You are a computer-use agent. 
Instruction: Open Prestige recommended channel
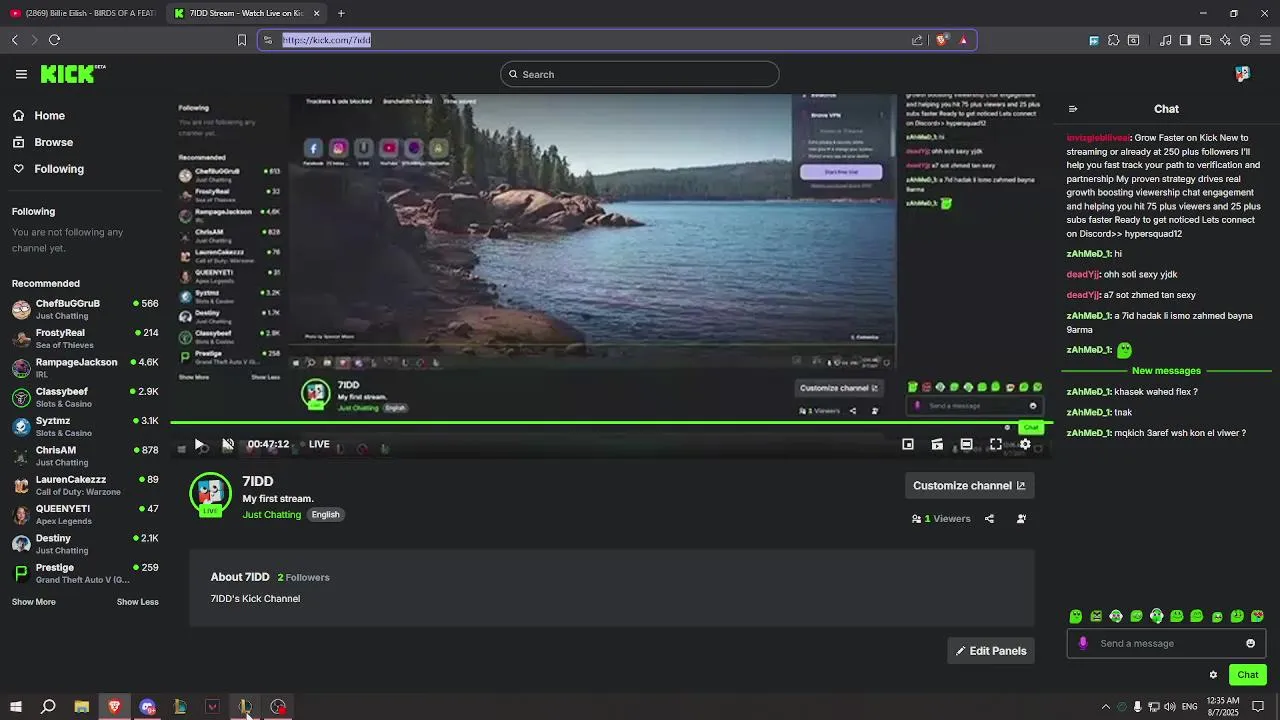point(85,573)
